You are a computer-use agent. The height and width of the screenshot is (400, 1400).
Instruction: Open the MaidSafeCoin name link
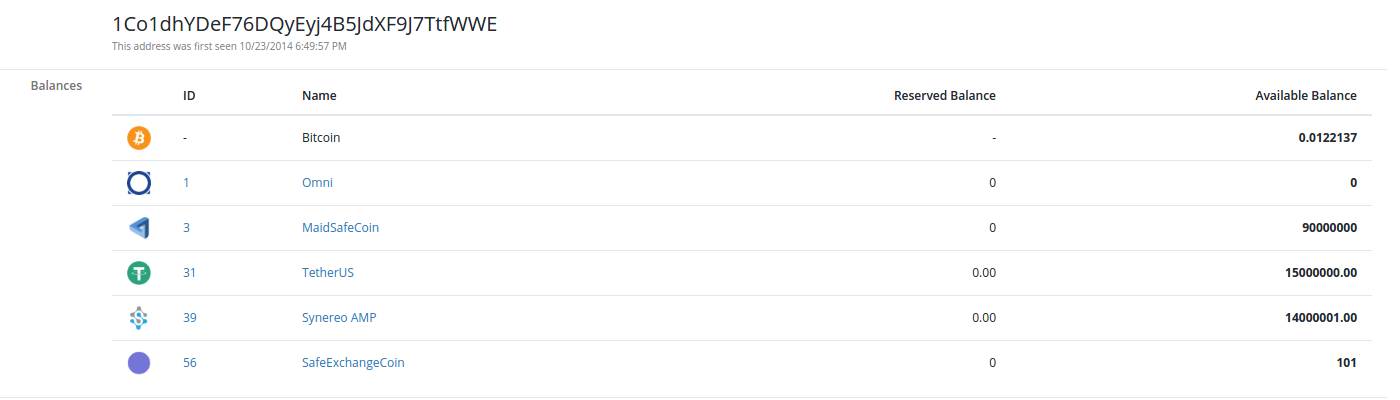[340, 228]
